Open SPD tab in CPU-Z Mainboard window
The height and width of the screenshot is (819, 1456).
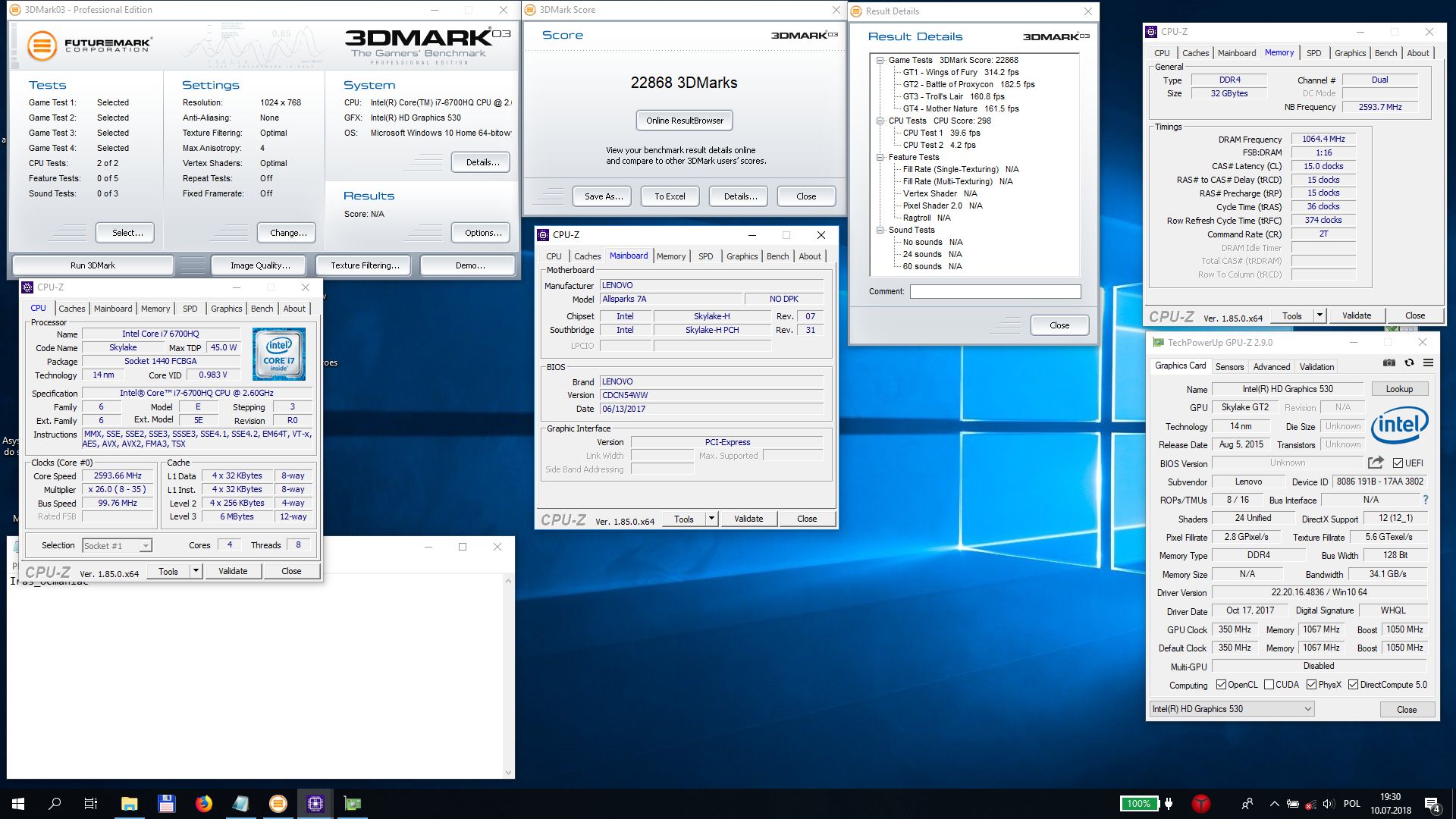click(x=705, y=256)
